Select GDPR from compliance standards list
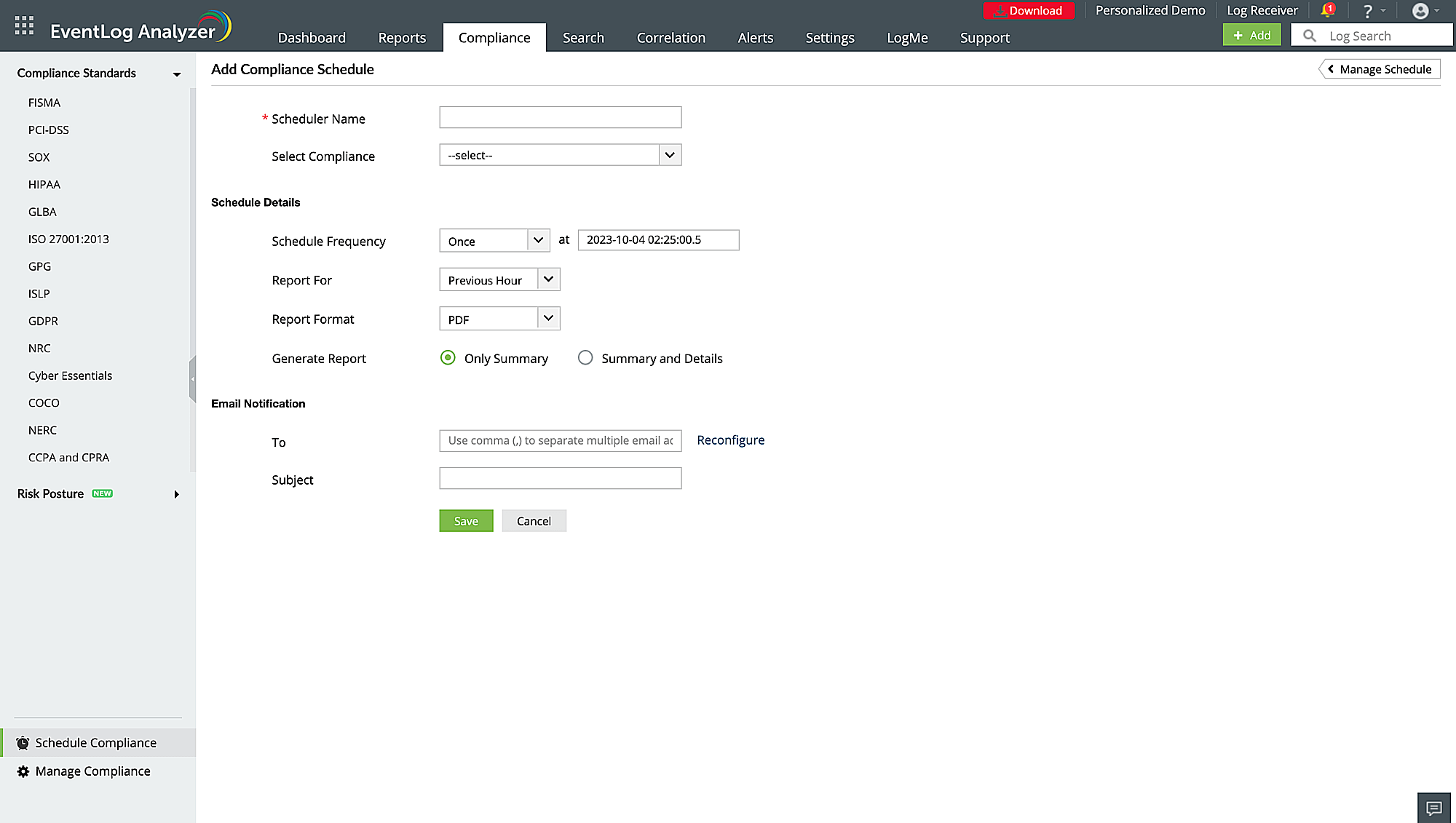The width and height of the screenshot is (1456, 823). pos(43,320)
